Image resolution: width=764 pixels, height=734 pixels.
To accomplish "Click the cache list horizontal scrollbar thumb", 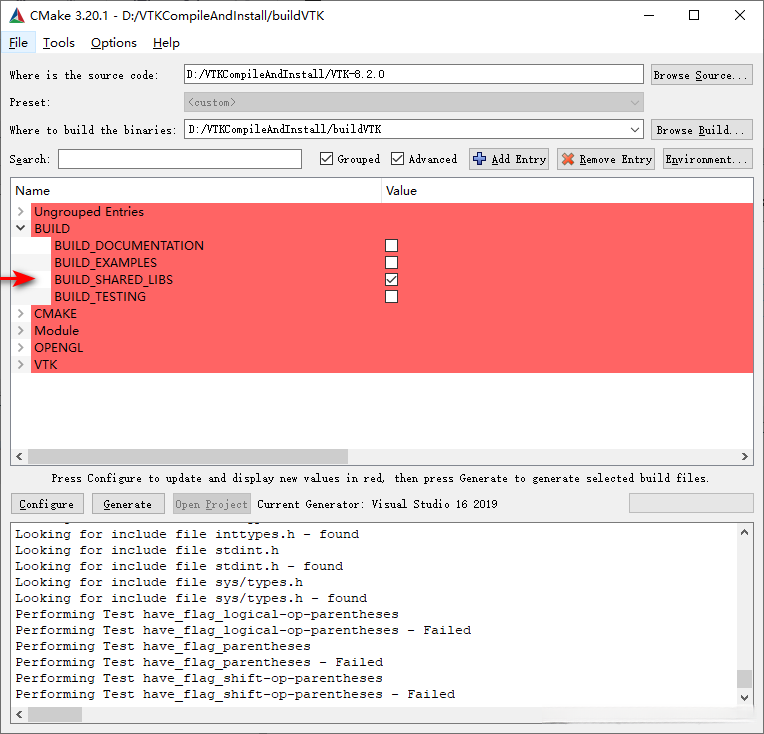I will pyautogui.click(x=188, y=456).
